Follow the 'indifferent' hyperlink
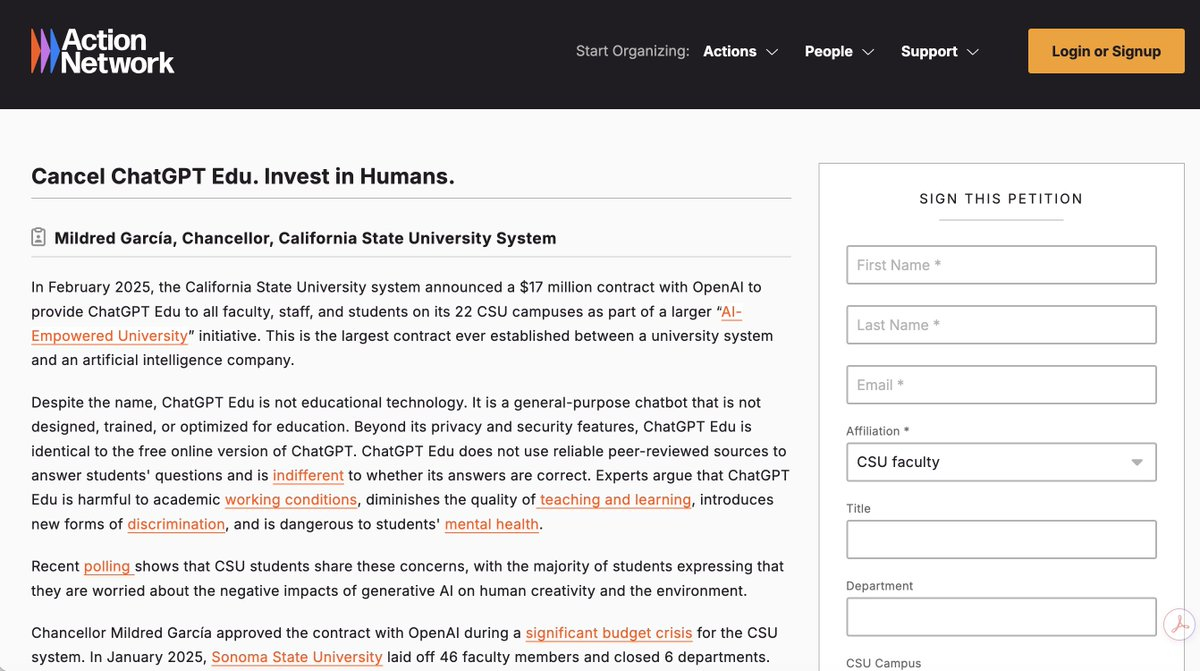 pos(308,475)
